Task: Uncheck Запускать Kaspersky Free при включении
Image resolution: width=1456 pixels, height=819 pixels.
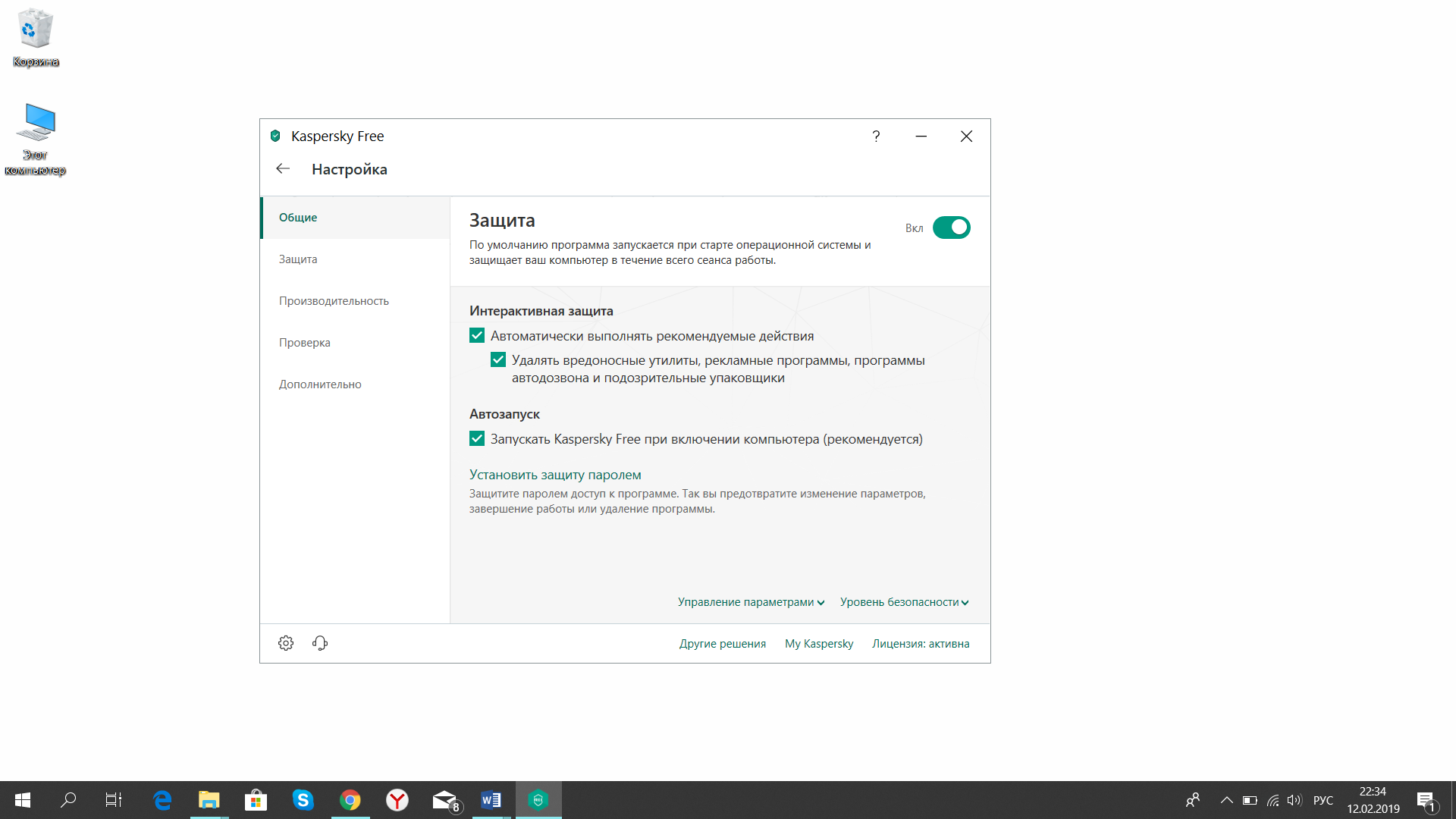Action: (x=477, y=438)
